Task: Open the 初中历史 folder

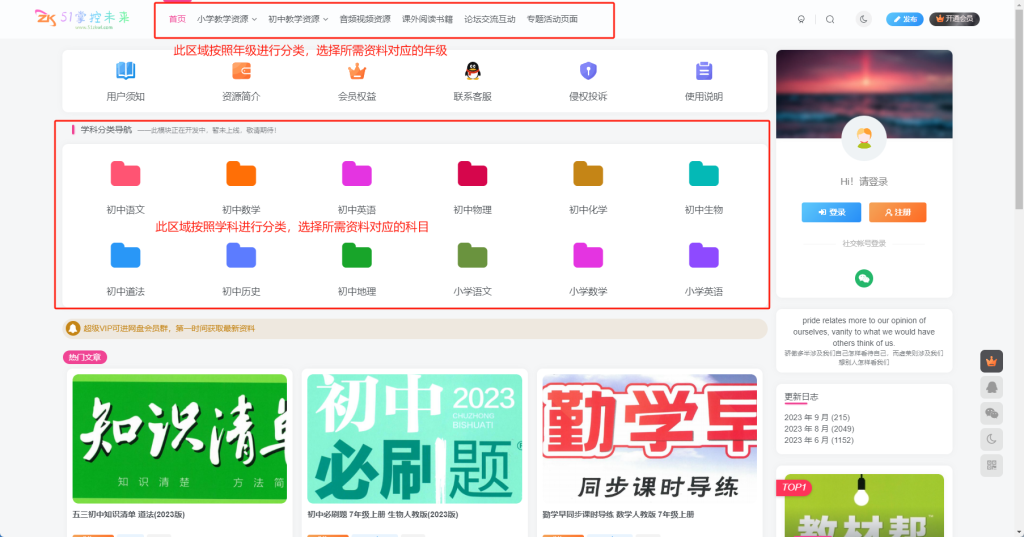Action: (x=241, y=255)
